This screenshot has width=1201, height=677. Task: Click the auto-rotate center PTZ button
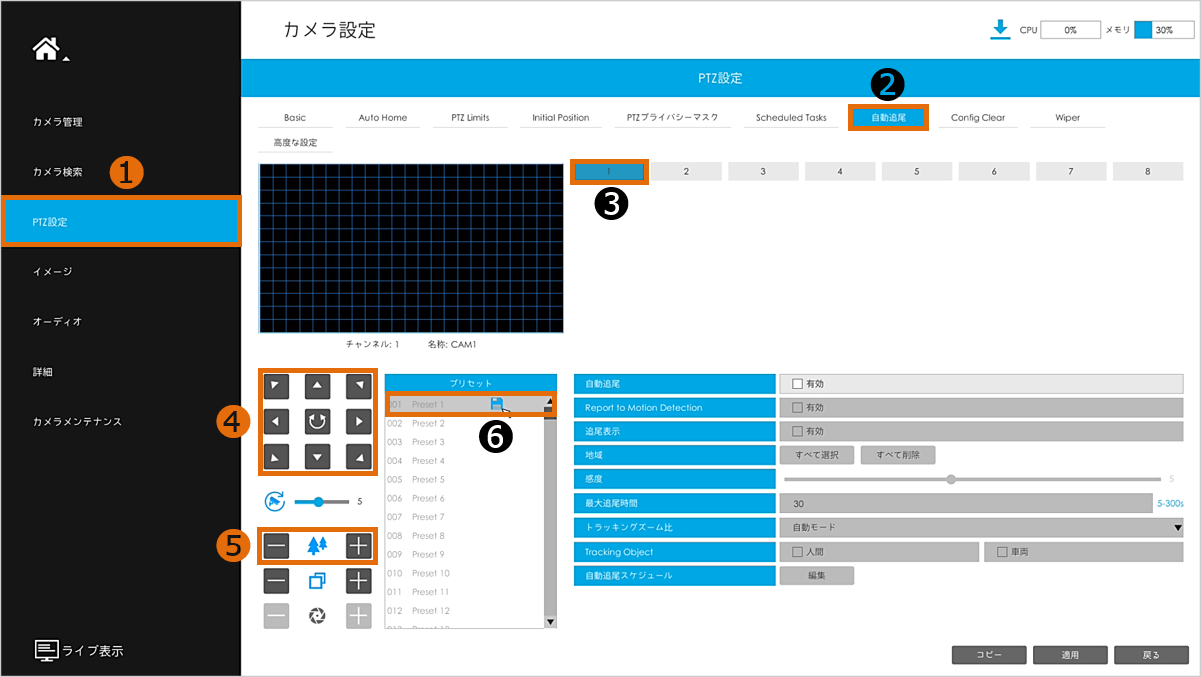point(317,421)
